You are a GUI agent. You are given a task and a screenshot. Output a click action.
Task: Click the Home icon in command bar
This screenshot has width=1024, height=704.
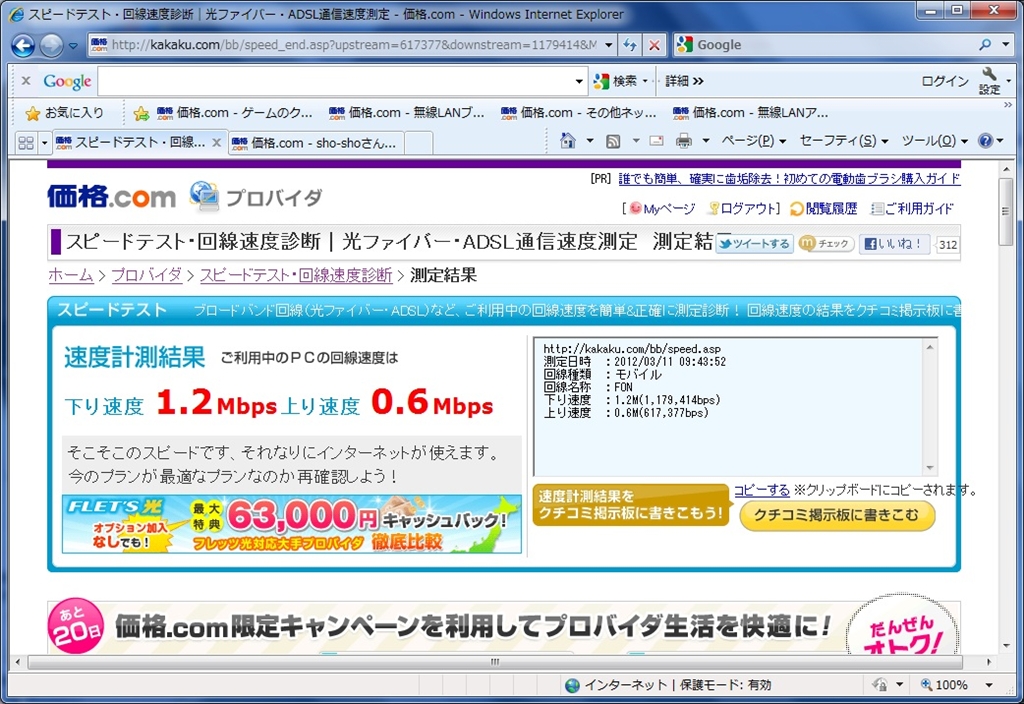click(x=568, y=141)
